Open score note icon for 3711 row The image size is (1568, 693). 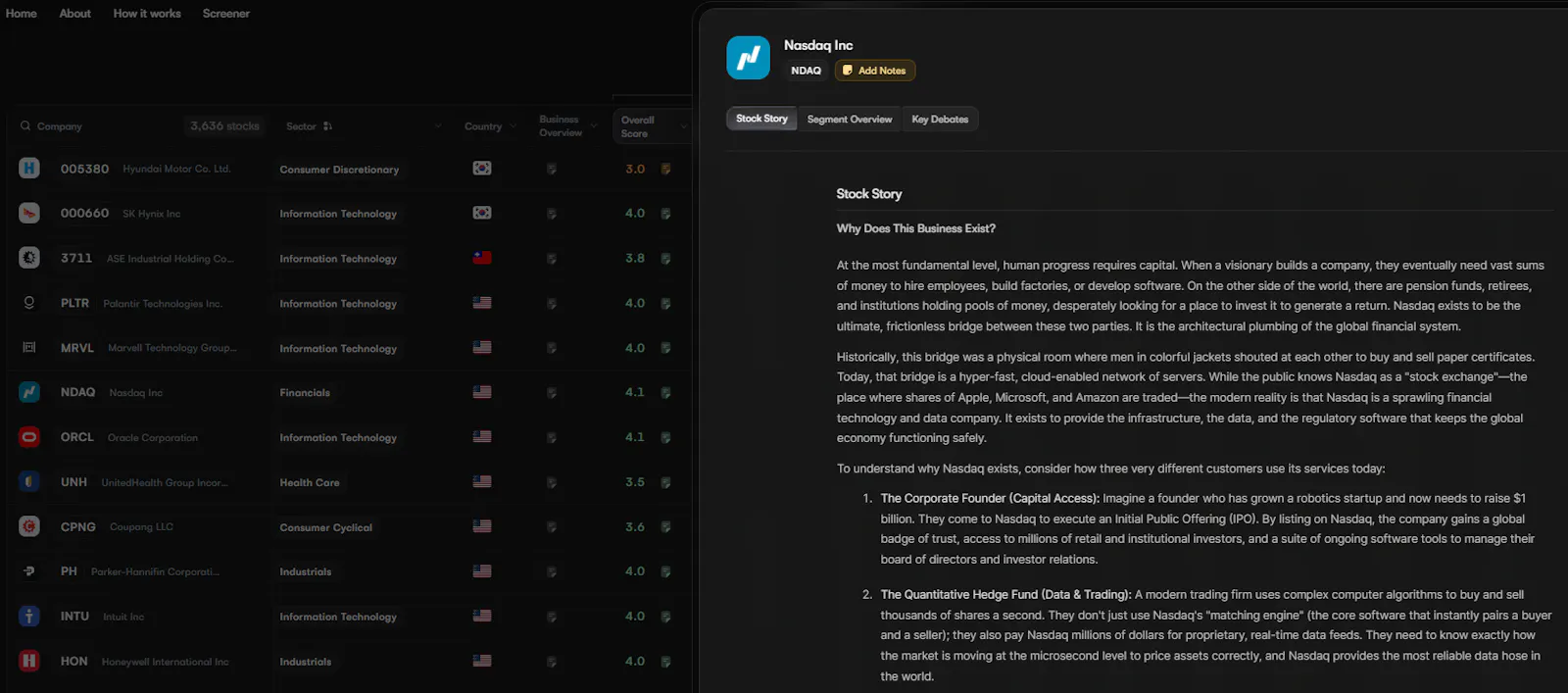tap(665, 259)
